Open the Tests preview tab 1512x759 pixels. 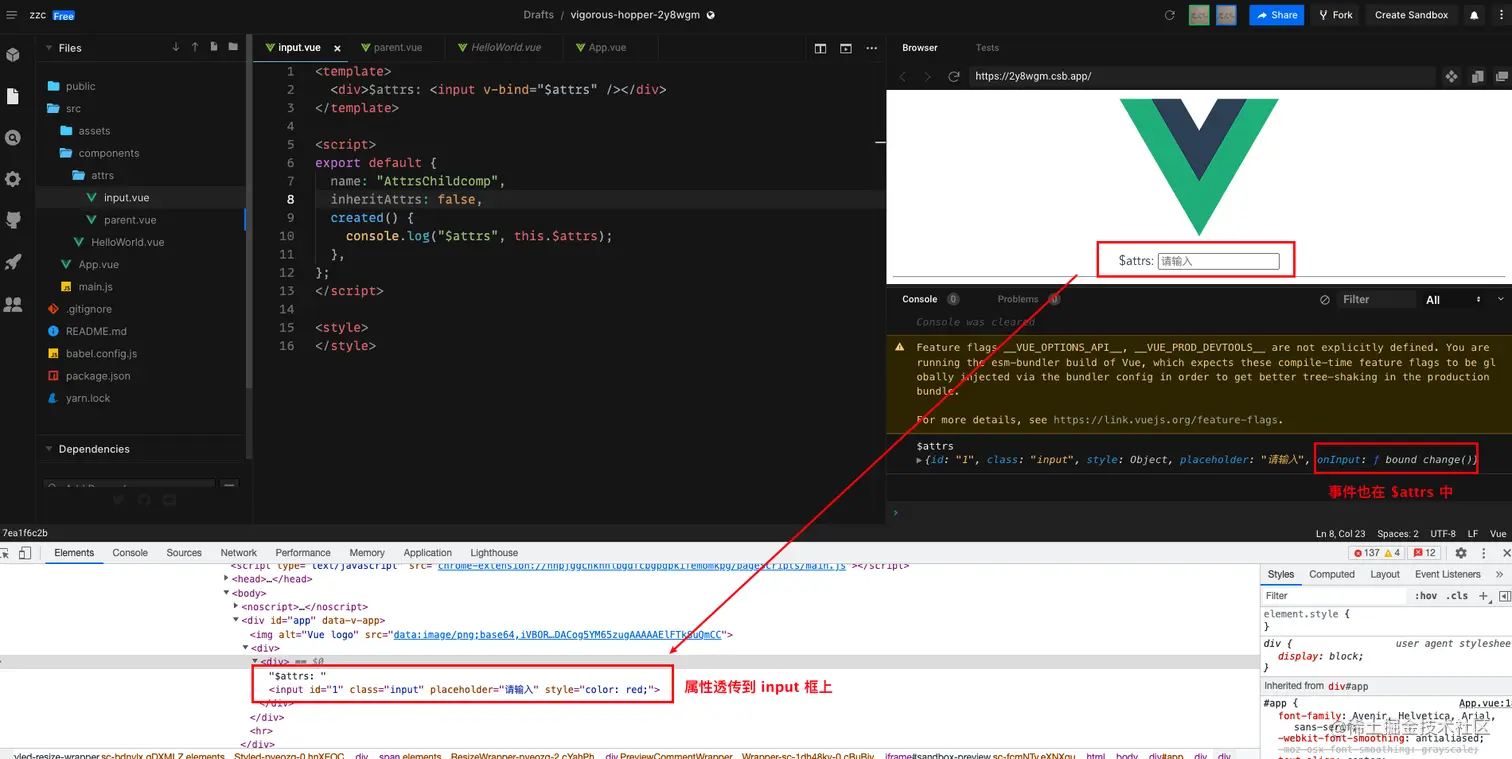click(987, 48)
